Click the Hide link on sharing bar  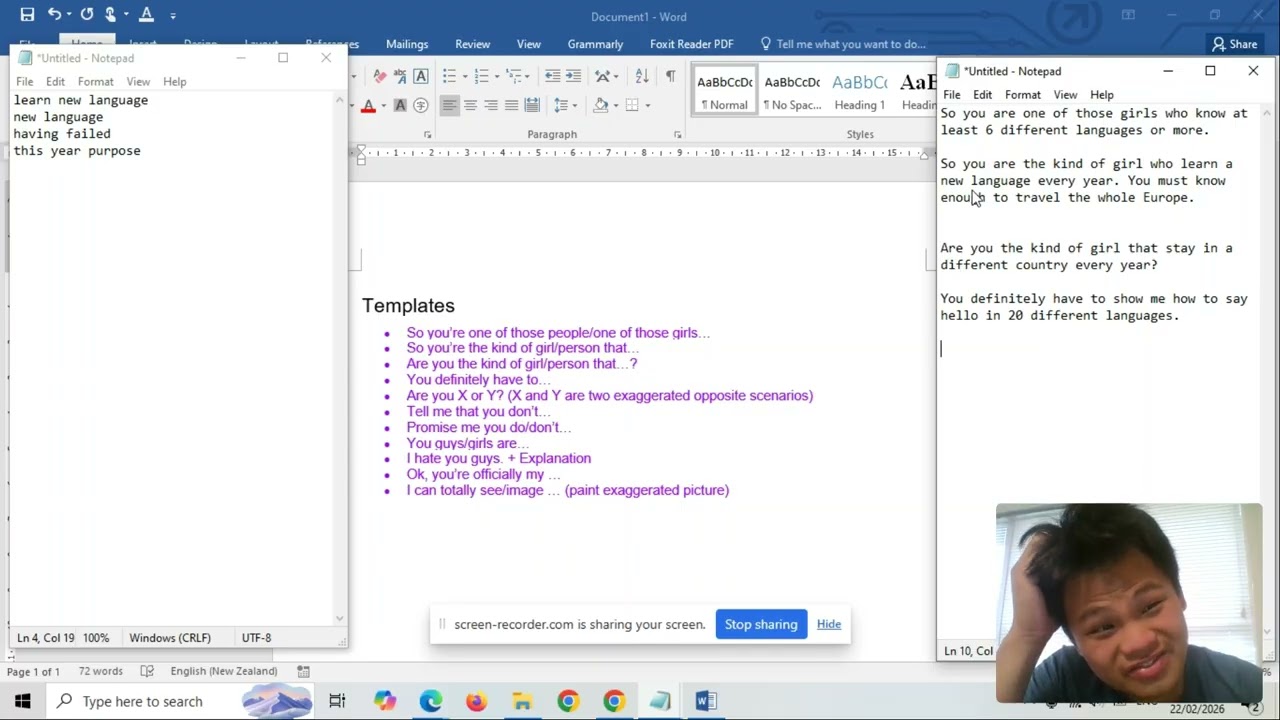pos(828,624)
